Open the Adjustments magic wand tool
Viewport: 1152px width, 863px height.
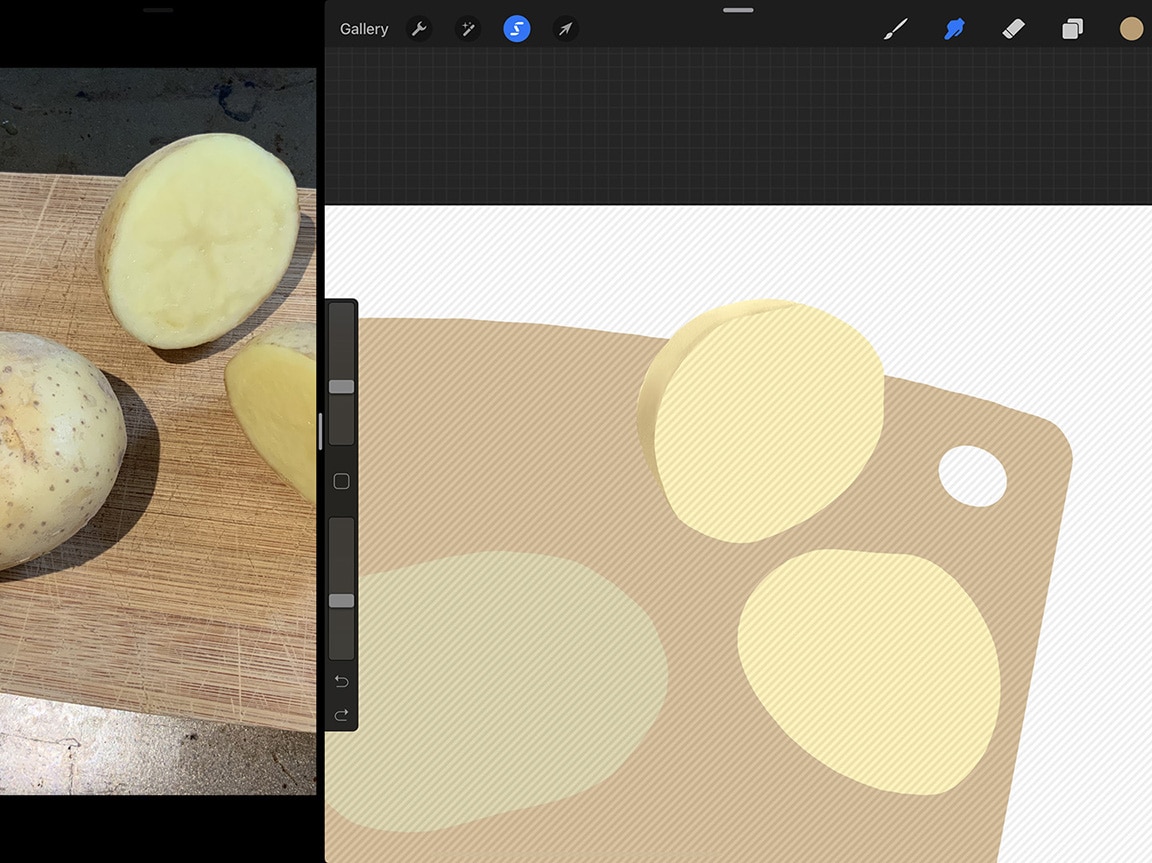coord(467,28)
